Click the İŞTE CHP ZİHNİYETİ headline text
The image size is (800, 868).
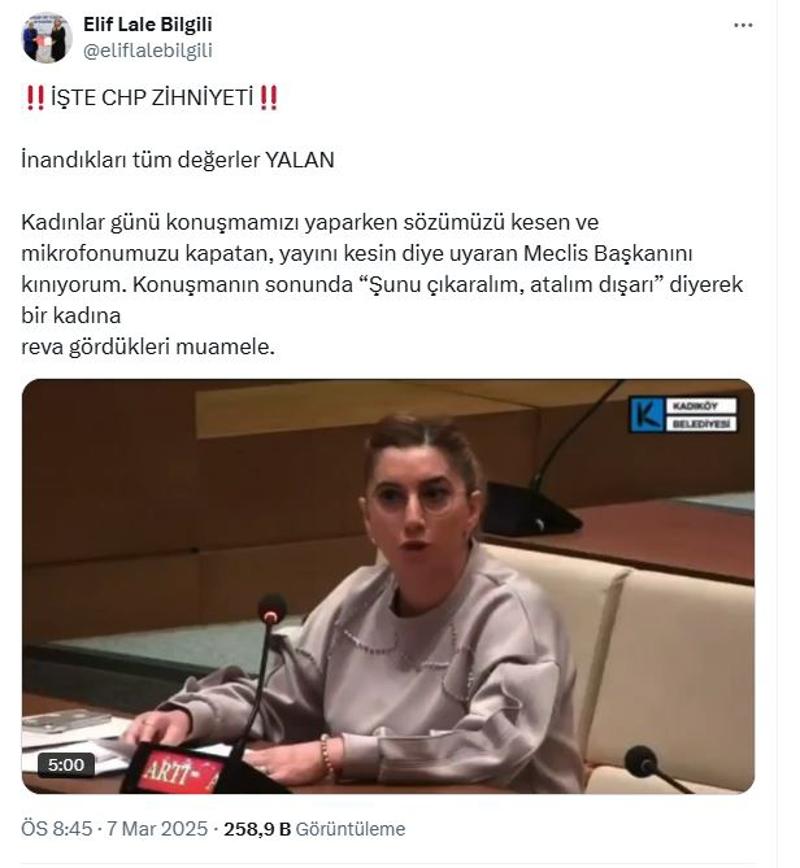click(x=152, y=98)
